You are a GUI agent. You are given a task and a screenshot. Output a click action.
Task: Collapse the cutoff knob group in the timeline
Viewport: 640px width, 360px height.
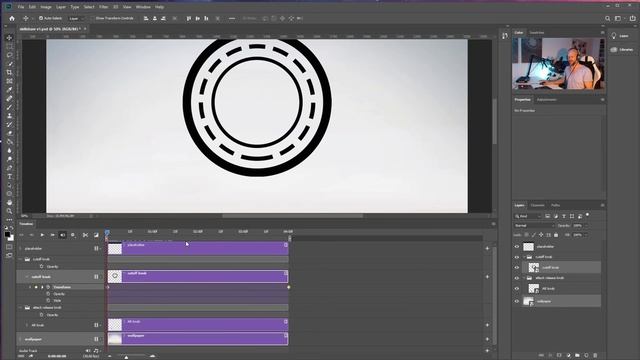click(21, 259)
